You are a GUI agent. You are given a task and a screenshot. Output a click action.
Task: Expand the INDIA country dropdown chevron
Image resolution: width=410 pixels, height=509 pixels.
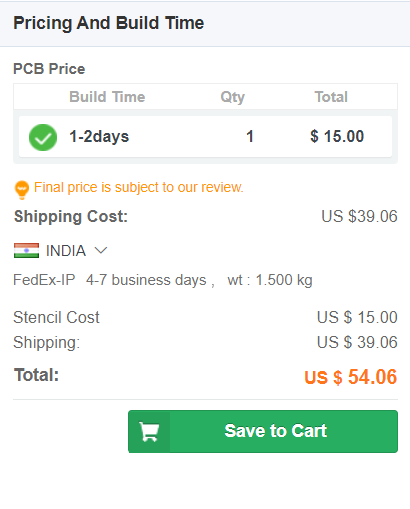(x=101, y=250)
